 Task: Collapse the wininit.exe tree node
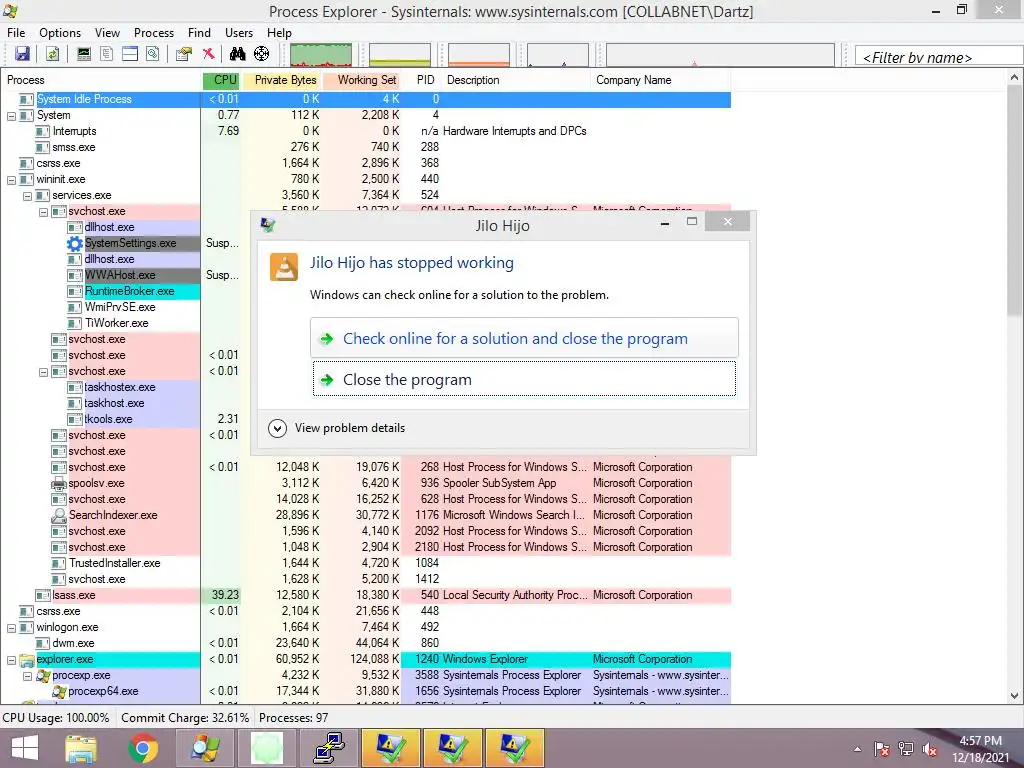tap(11, 180)
